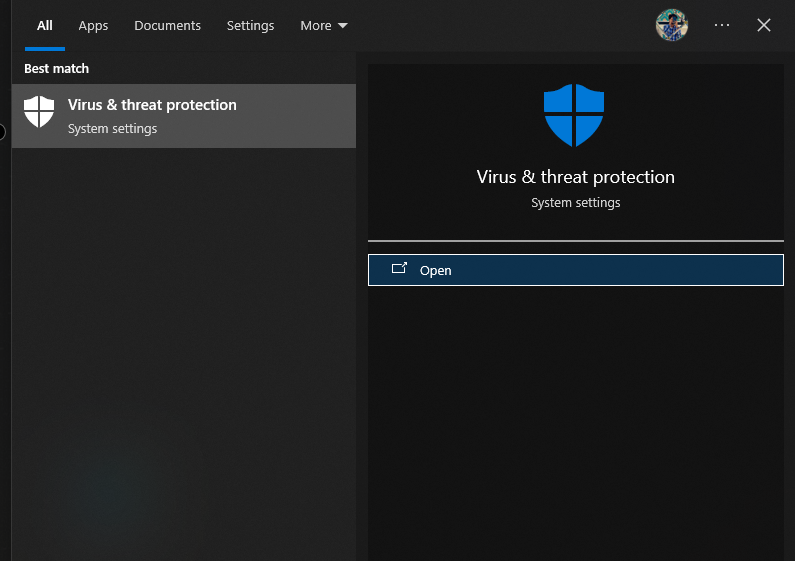Image resolution: width=795 pixels, height=561 pixels.
Task: Expand the More dropdown
Action: click(323, 25)
